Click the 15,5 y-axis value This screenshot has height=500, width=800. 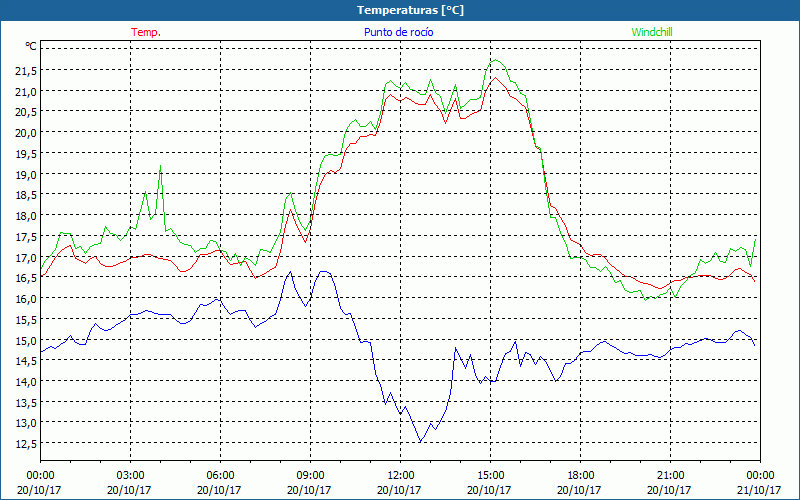[26, 319]
